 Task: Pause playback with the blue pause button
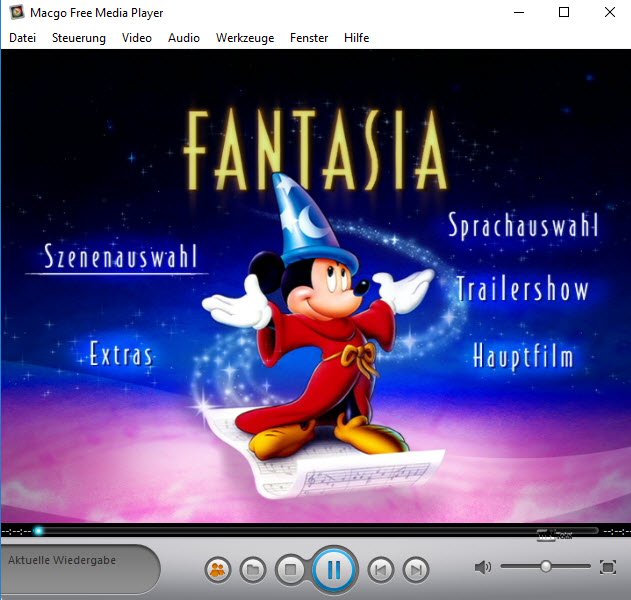[334, 569]
